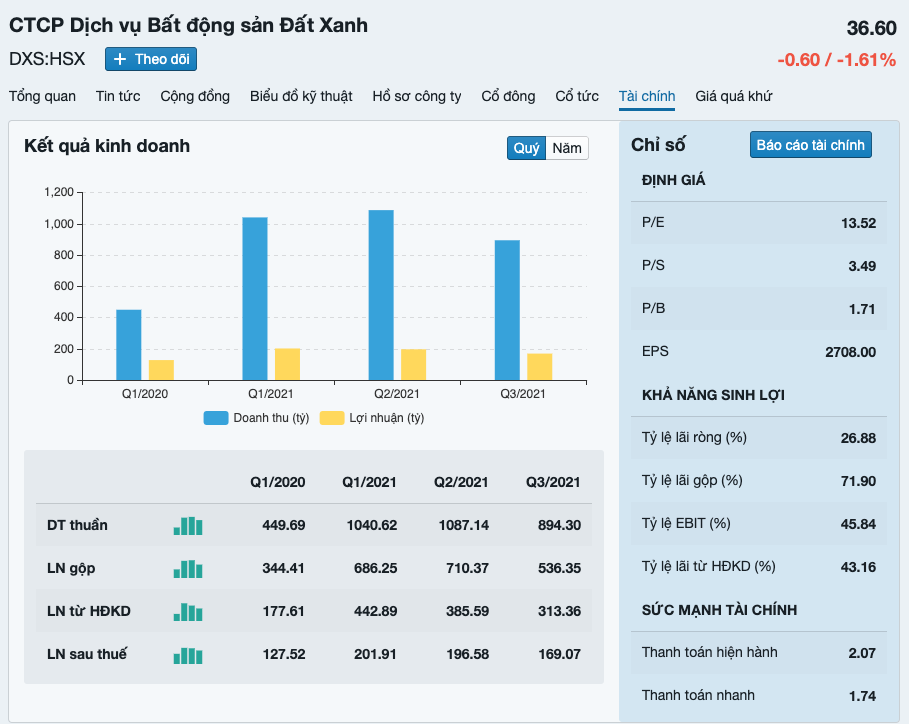Image resolution: width=909 pixels, height=724 pixels.
Task: Select the Tài chính tab
Action: pos(646,96)
